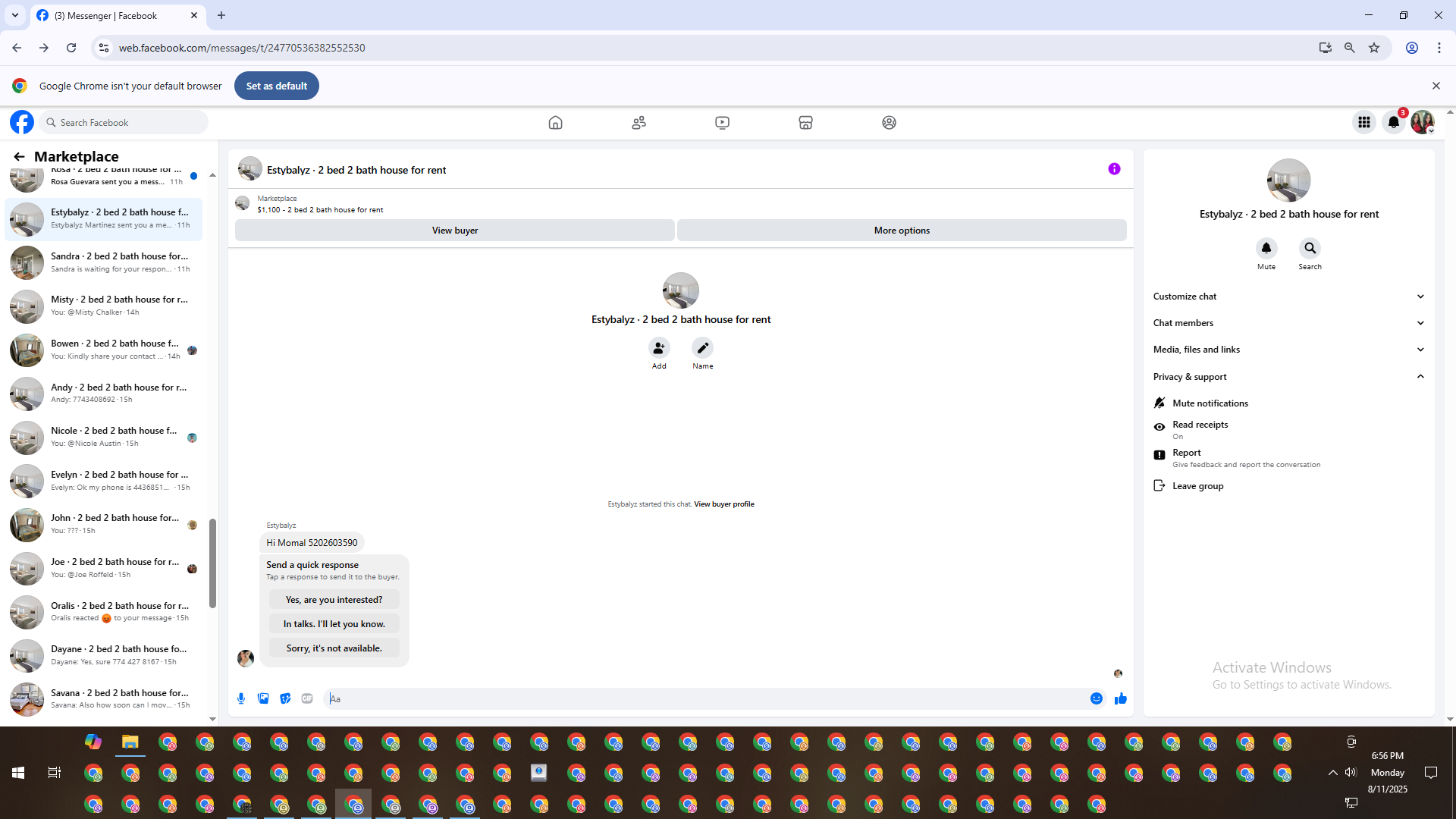Click the View buyer button
Screen dimensions: 1456x819
pos(454,231)
